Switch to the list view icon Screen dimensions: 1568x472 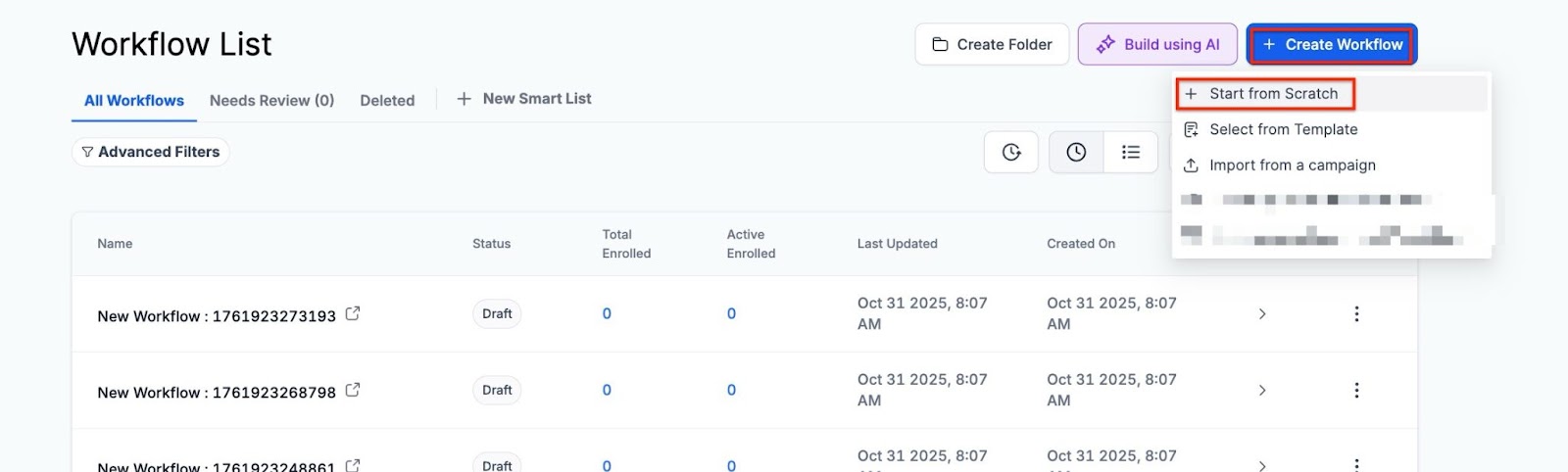click(x=1131, y=152)
